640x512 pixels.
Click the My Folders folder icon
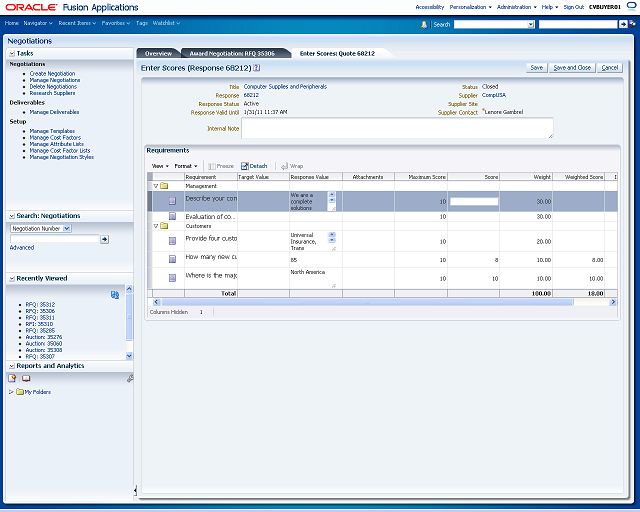pos(20,392)
